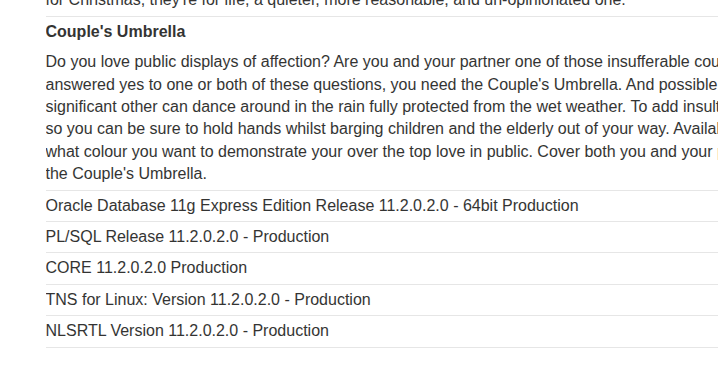This screenshot has width=718, height=370.
Task: Click the Couple's Umbrella heading
Action: (x=115, y=32)
